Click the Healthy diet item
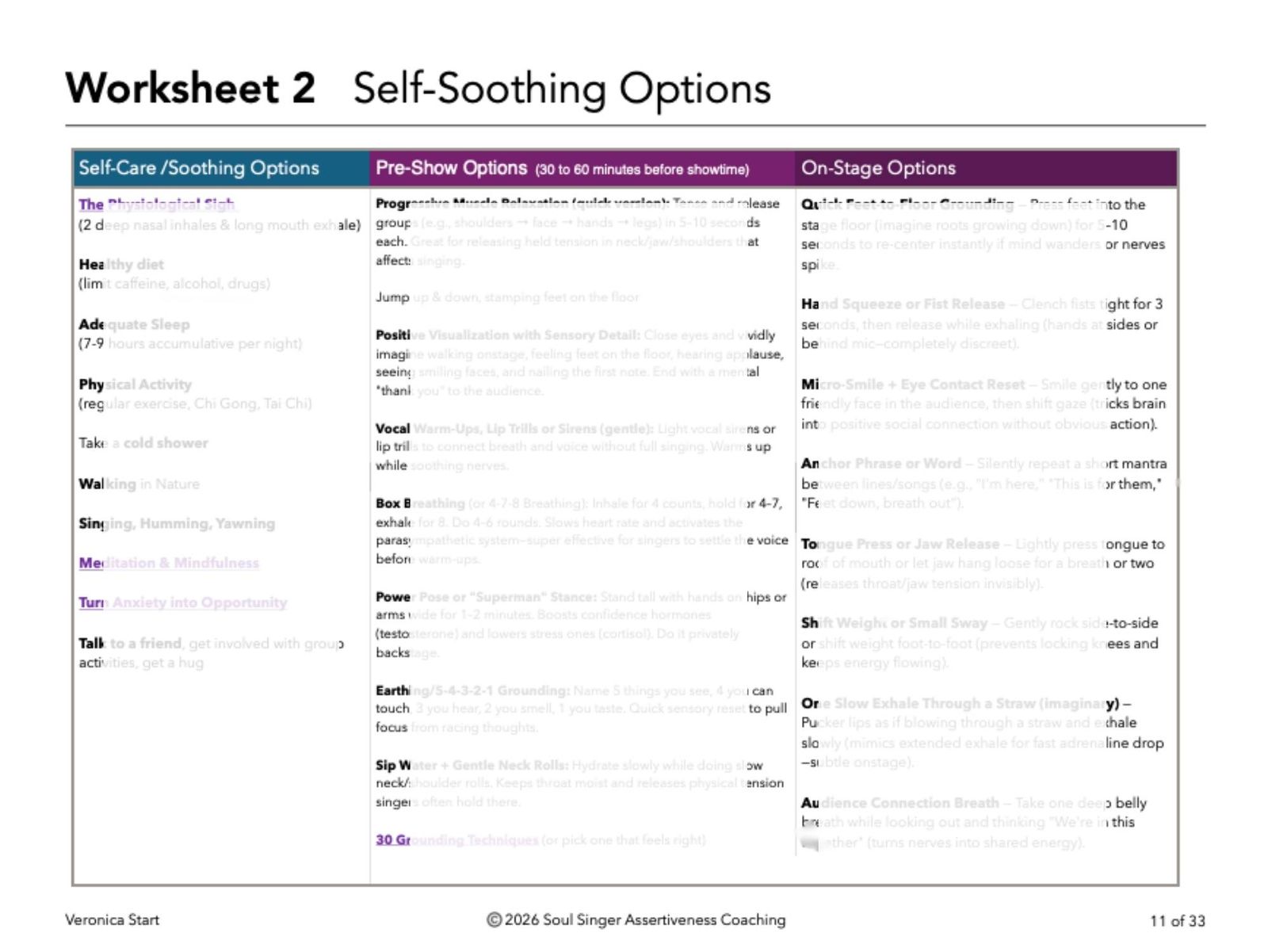Screen dimensions: 1268x952 pyautogui.click(x=121, y=264)
